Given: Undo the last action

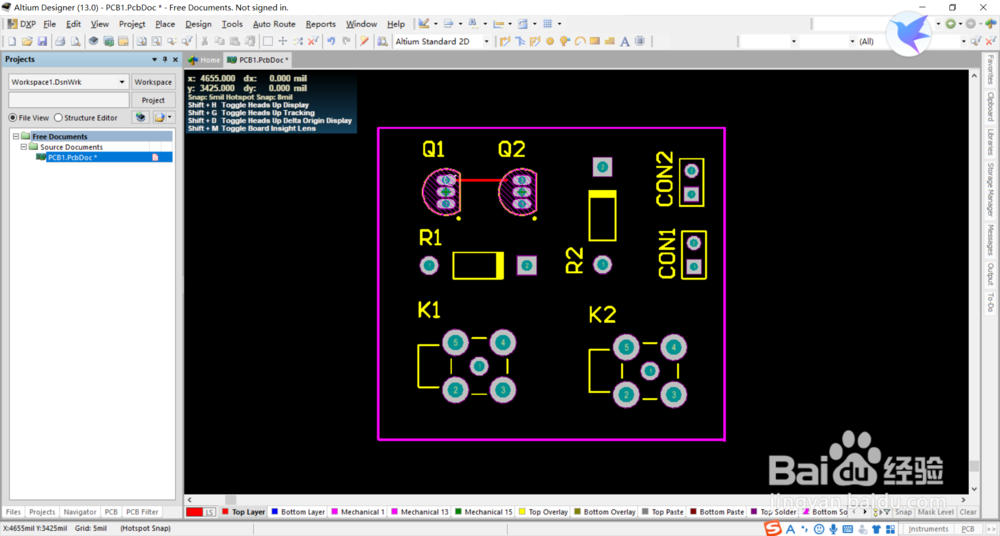Looking at the screenshot, I should 331,41.
